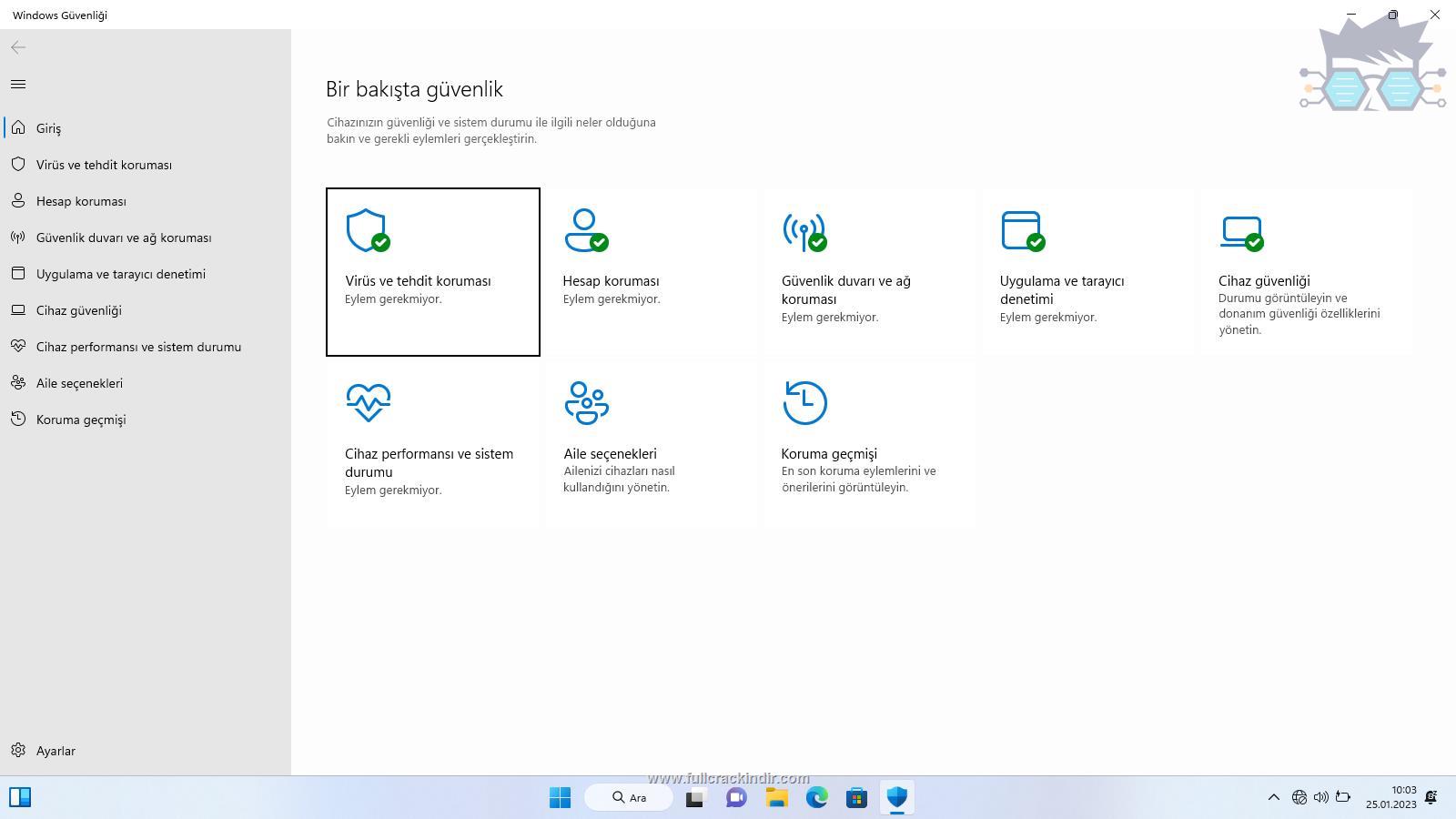Click the large antenna icon on Güvenlik duvarı card
The width and height of the screenshot is (1456, 819).
coord(804,231)
